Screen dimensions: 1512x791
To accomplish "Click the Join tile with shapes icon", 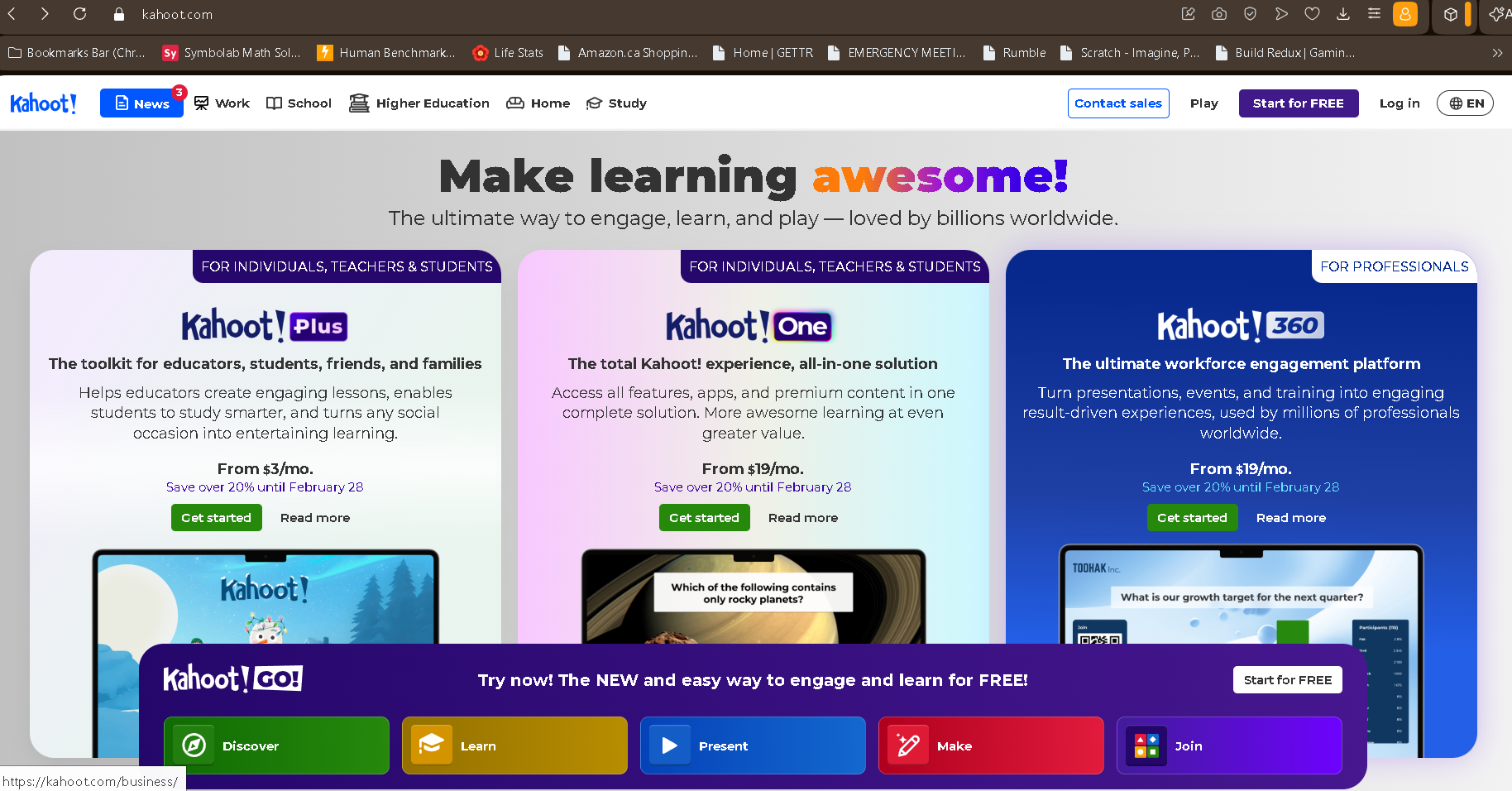I will [x=1229, y=745].
